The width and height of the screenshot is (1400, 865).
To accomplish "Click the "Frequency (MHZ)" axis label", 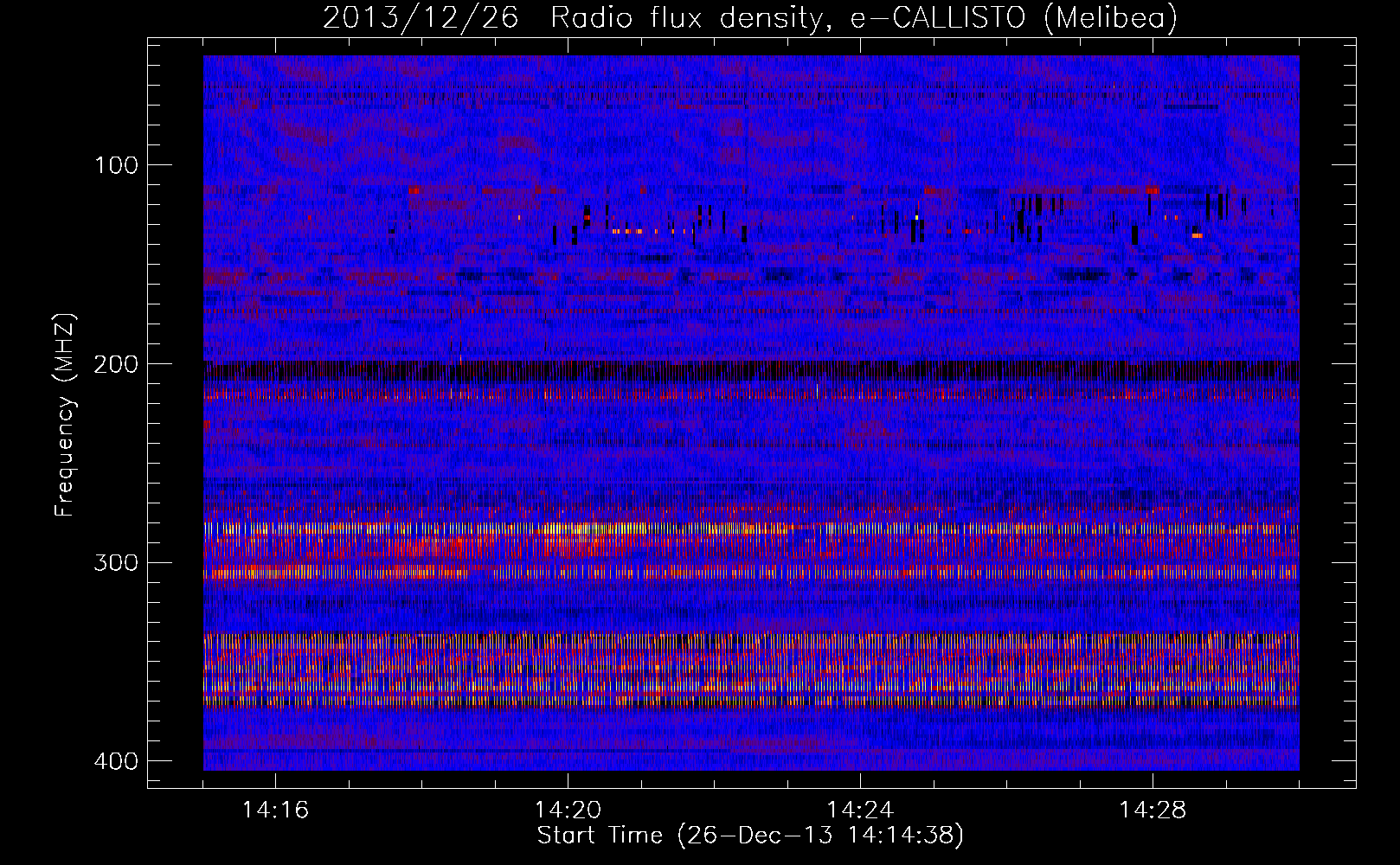I will click(65, 415).
